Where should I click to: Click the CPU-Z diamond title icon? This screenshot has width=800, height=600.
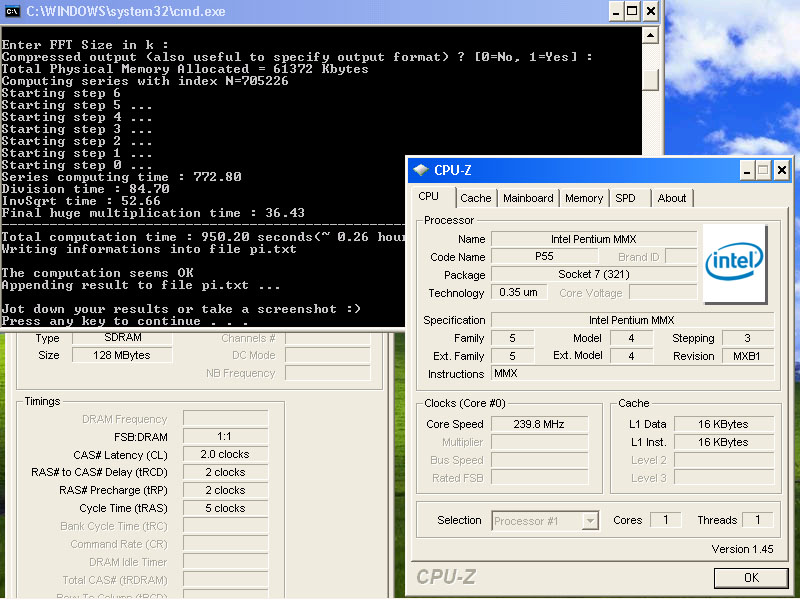click(421, 170)
